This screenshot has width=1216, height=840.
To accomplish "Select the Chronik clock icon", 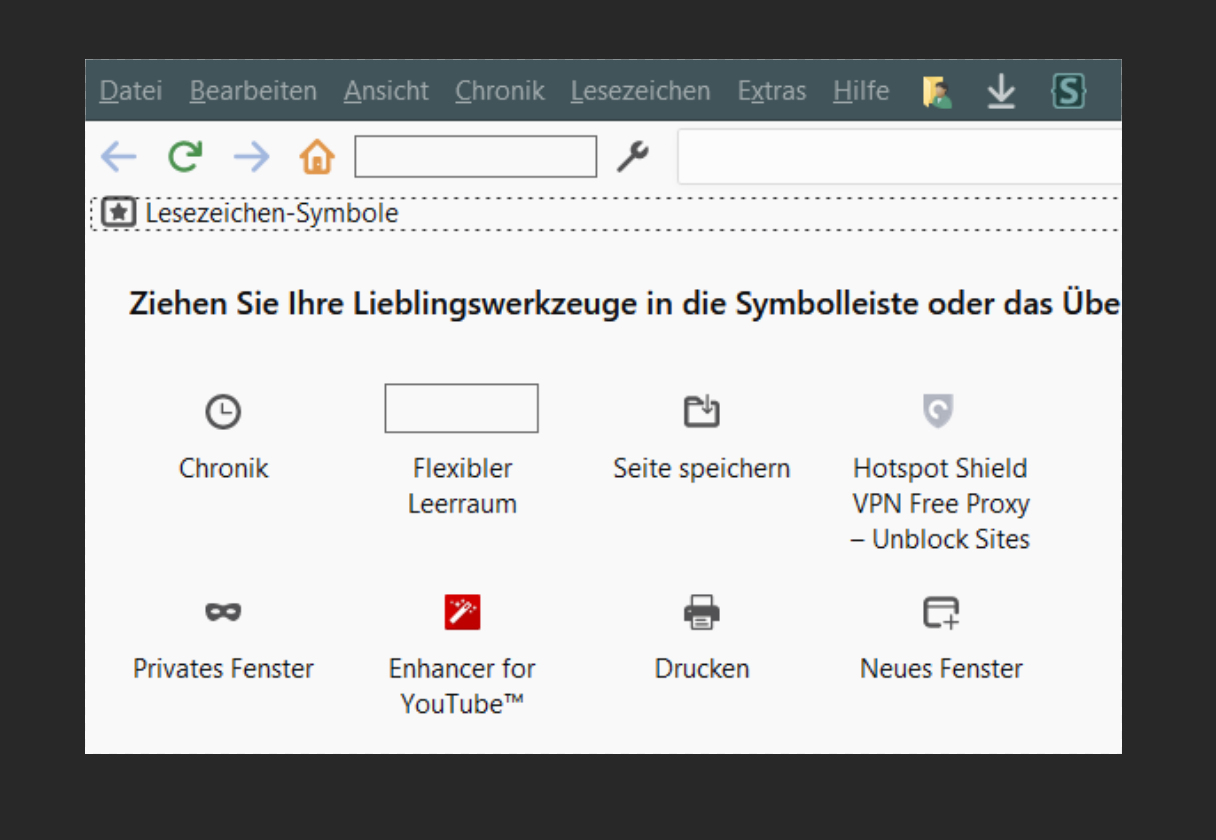I will 223,411.
